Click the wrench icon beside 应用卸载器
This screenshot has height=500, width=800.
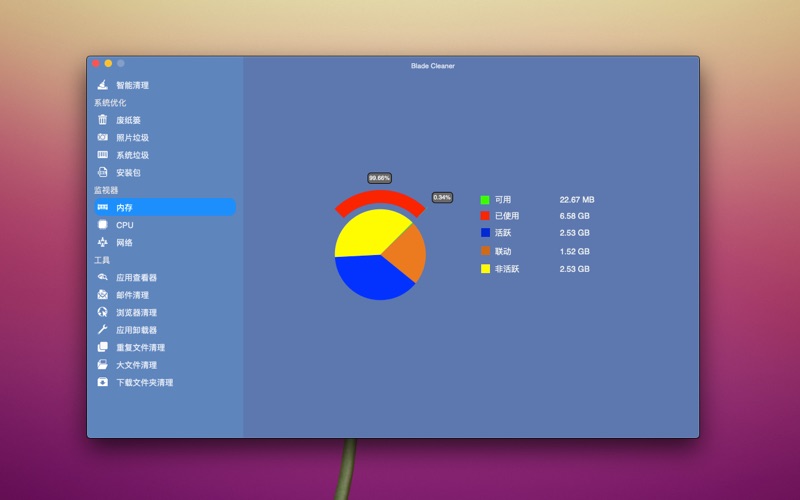pos(103,330)
